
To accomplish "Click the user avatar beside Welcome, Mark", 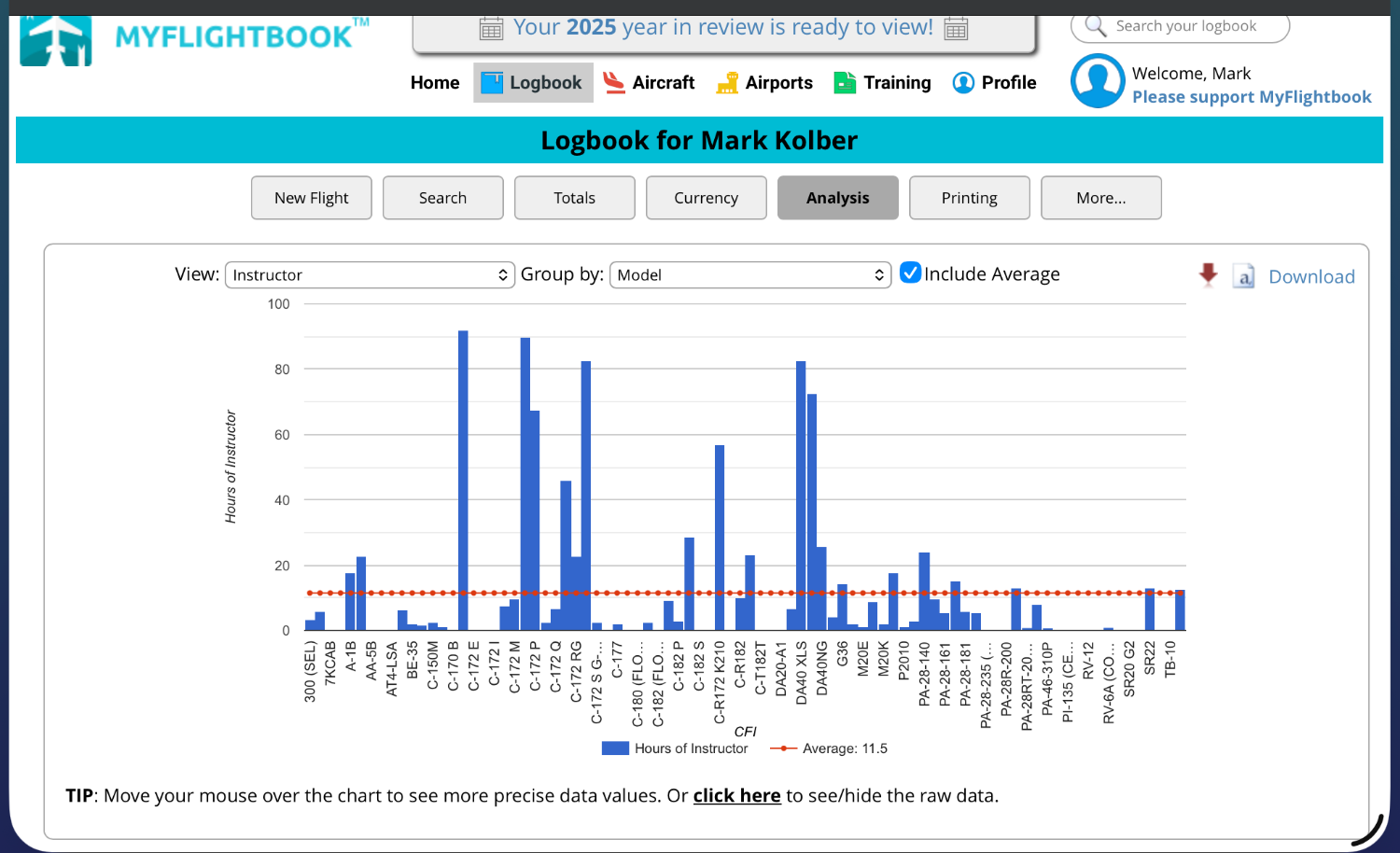I will coord(1098,81).
